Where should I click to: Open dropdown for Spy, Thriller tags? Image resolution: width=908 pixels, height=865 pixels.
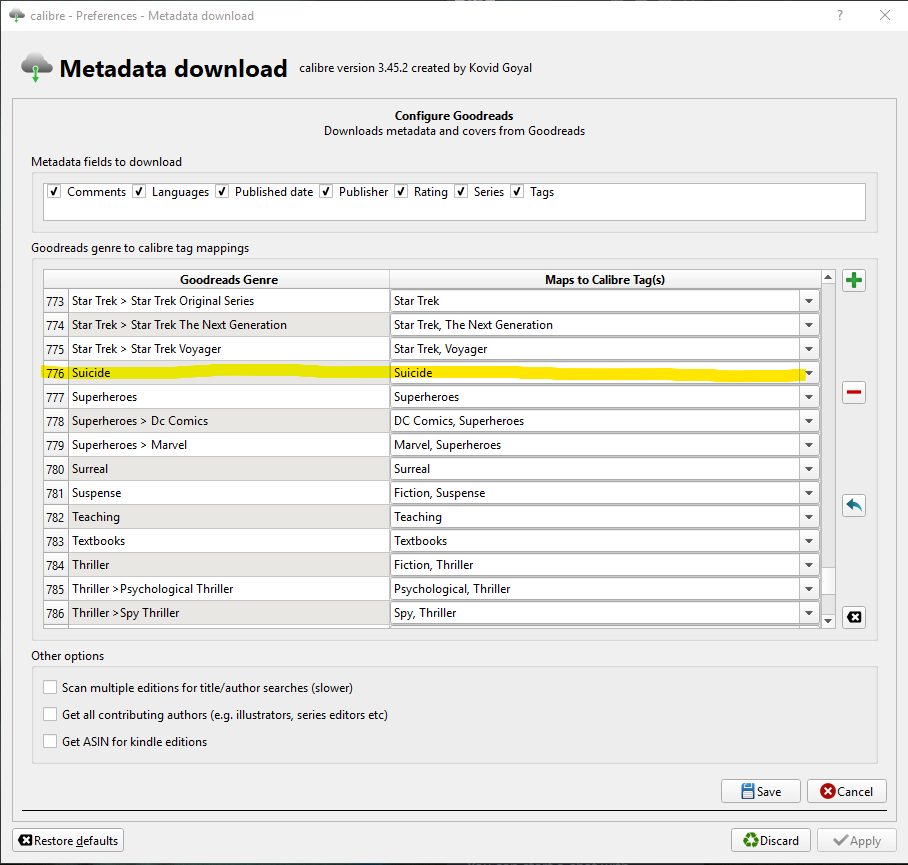pos(809,613)
